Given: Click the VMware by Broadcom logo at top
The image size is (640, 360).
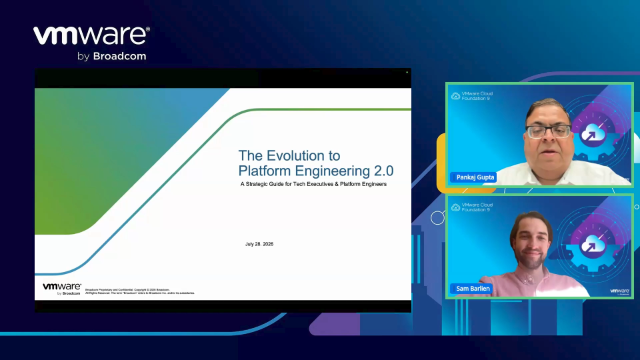Looking at the screenshot, I should [91, 44].
